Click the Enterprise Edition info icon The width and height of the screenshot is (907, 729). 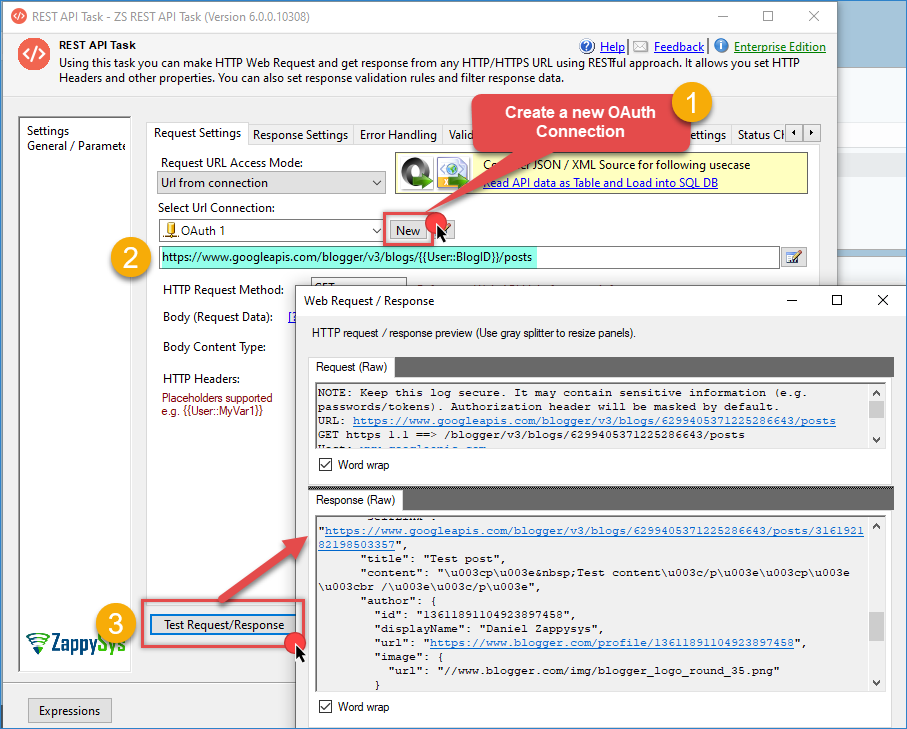click(x=721, y=46)
